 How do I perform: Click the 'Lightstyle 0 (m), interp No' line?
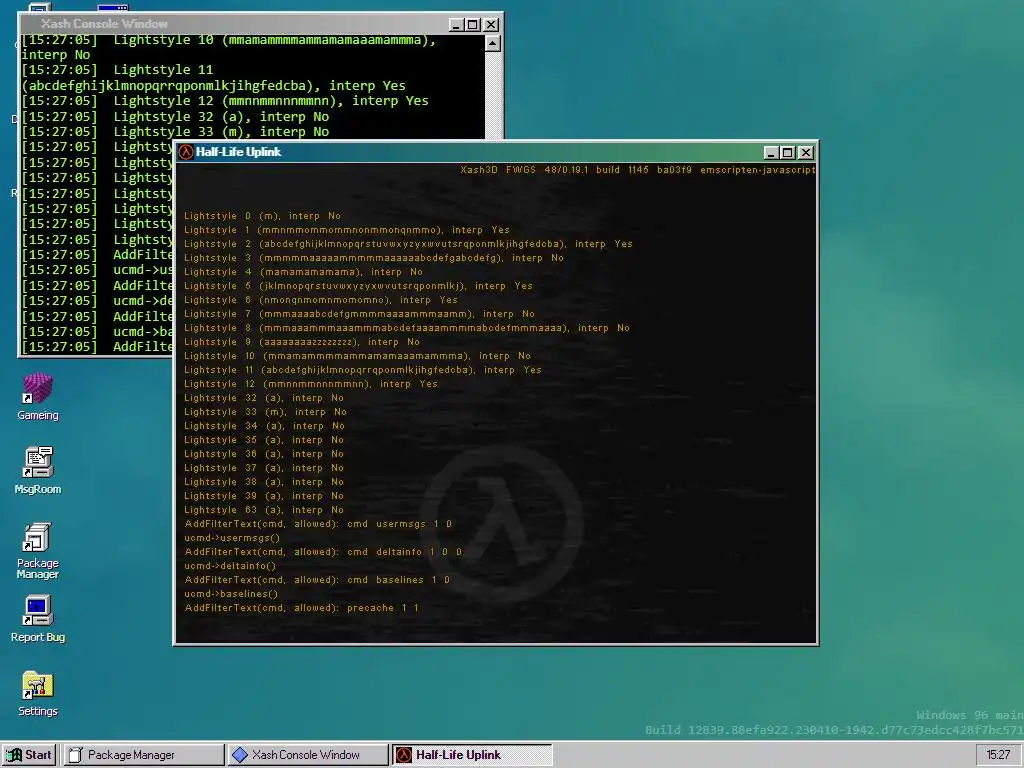pos(263,216)
